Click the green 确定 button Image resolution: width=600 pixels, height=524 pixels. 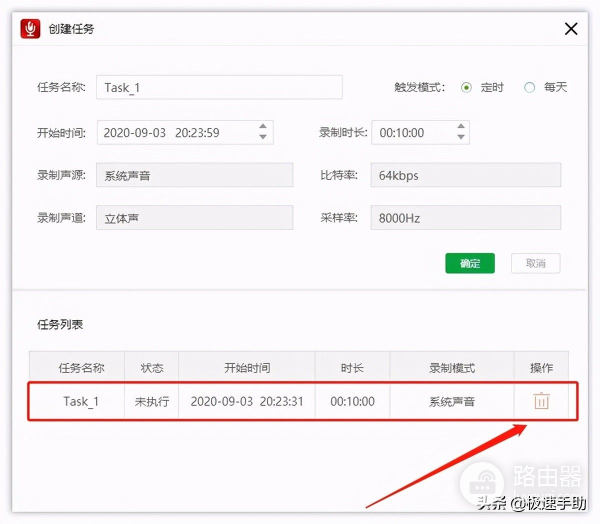coord(470,263)
